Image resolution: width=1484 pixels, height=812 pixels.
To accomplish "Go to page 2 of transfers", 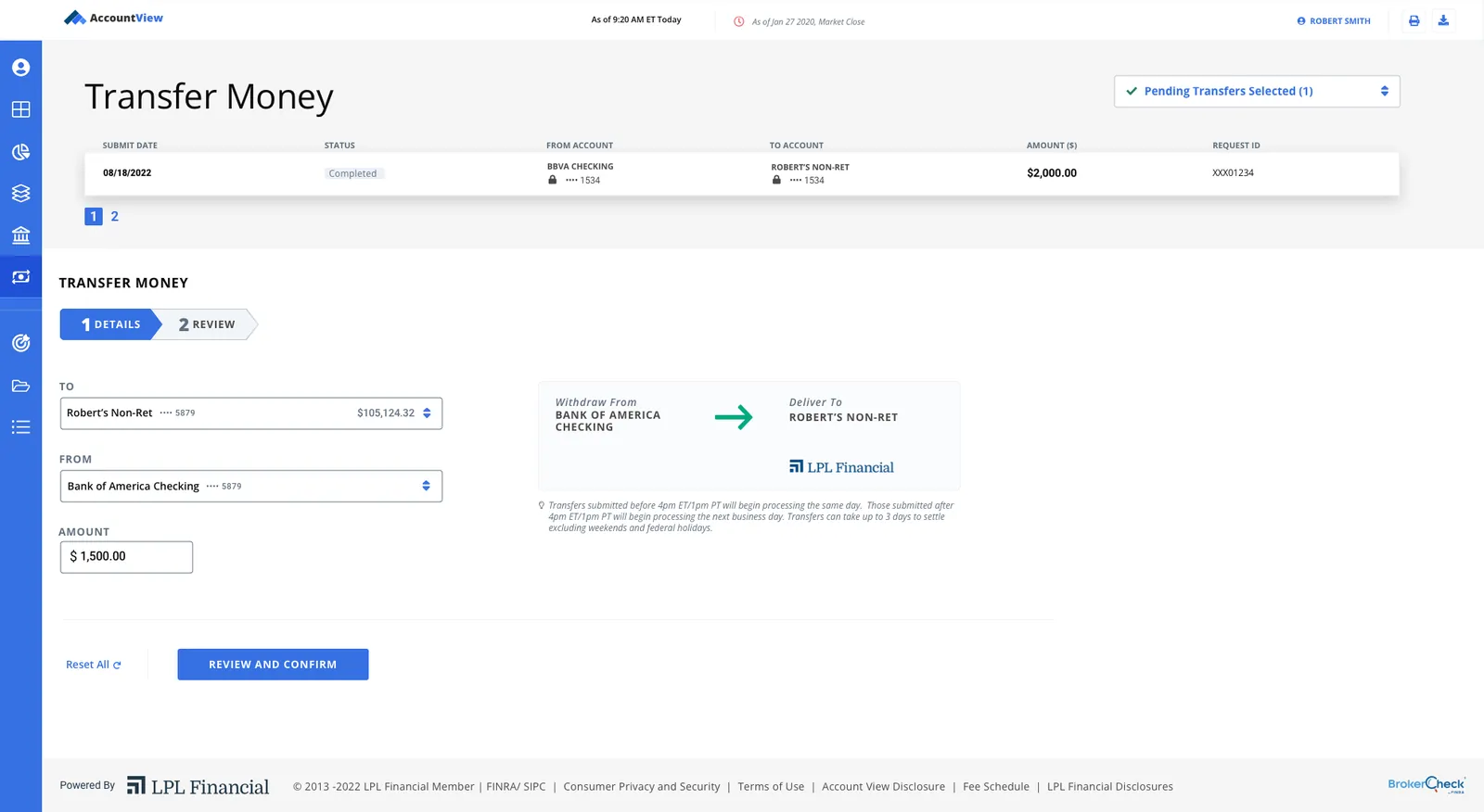I will pos(115,216).
